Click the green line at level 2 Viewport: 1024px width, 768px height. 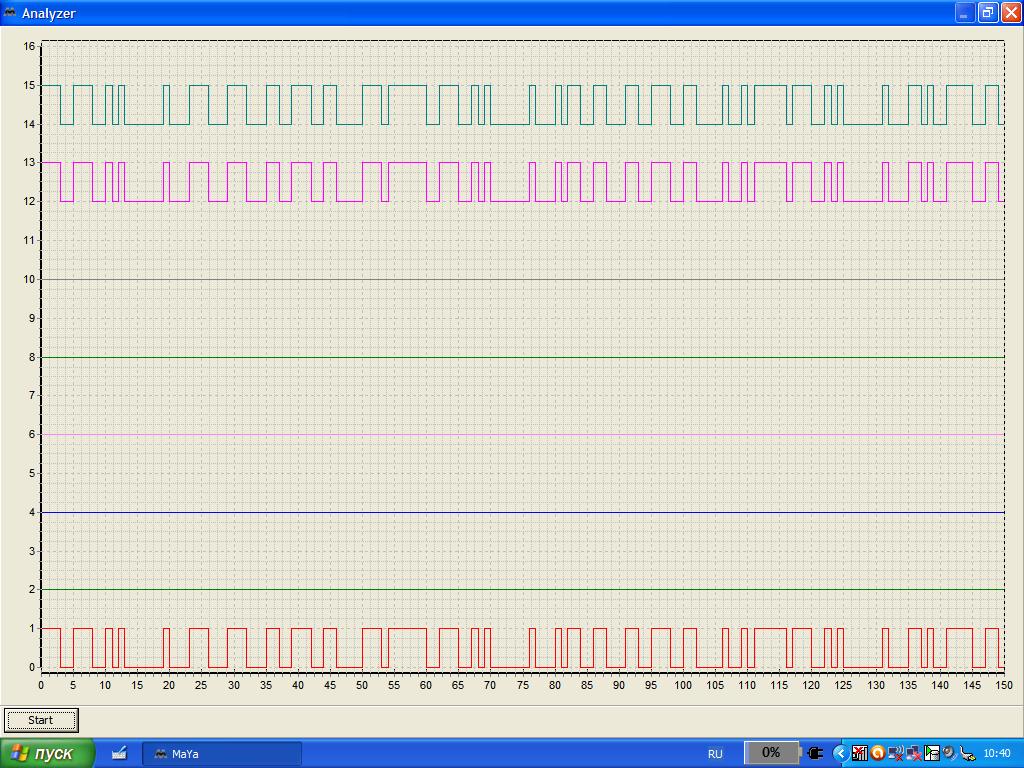(522, 590)
